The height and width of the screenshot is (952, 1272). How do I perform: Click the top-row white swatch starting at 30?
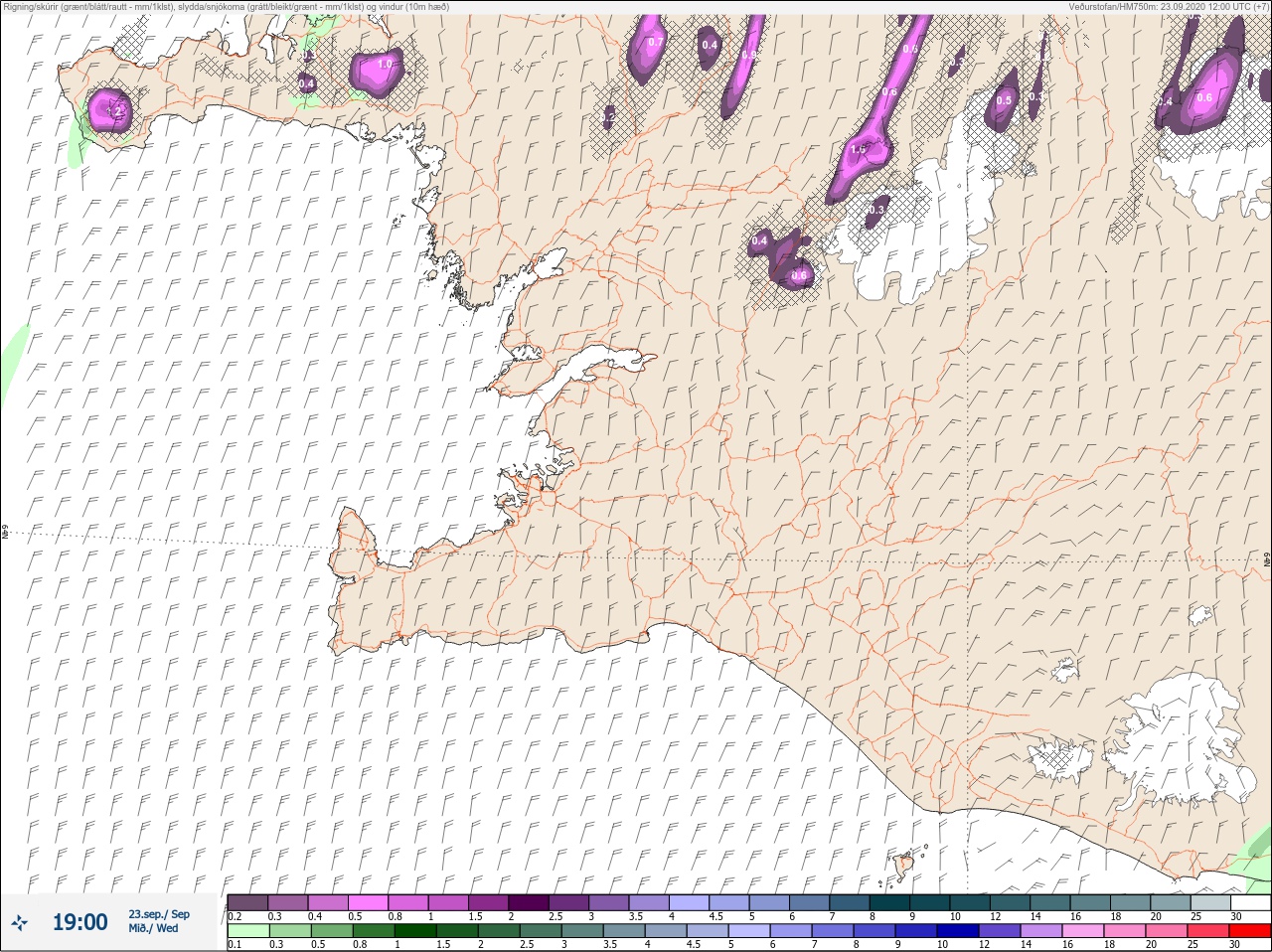point(1251,902)
